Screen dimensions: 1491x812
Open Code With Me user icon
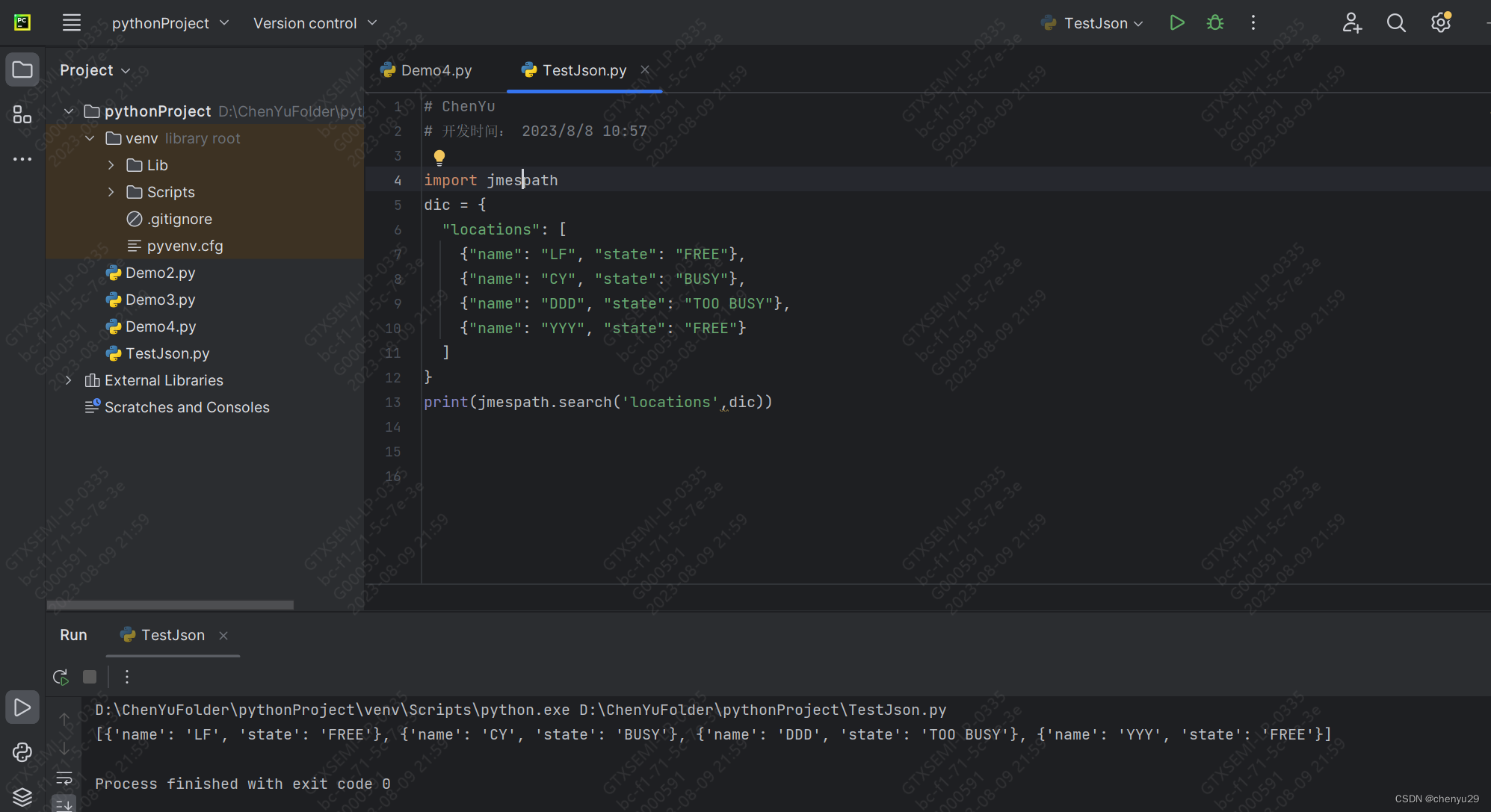1351,23
